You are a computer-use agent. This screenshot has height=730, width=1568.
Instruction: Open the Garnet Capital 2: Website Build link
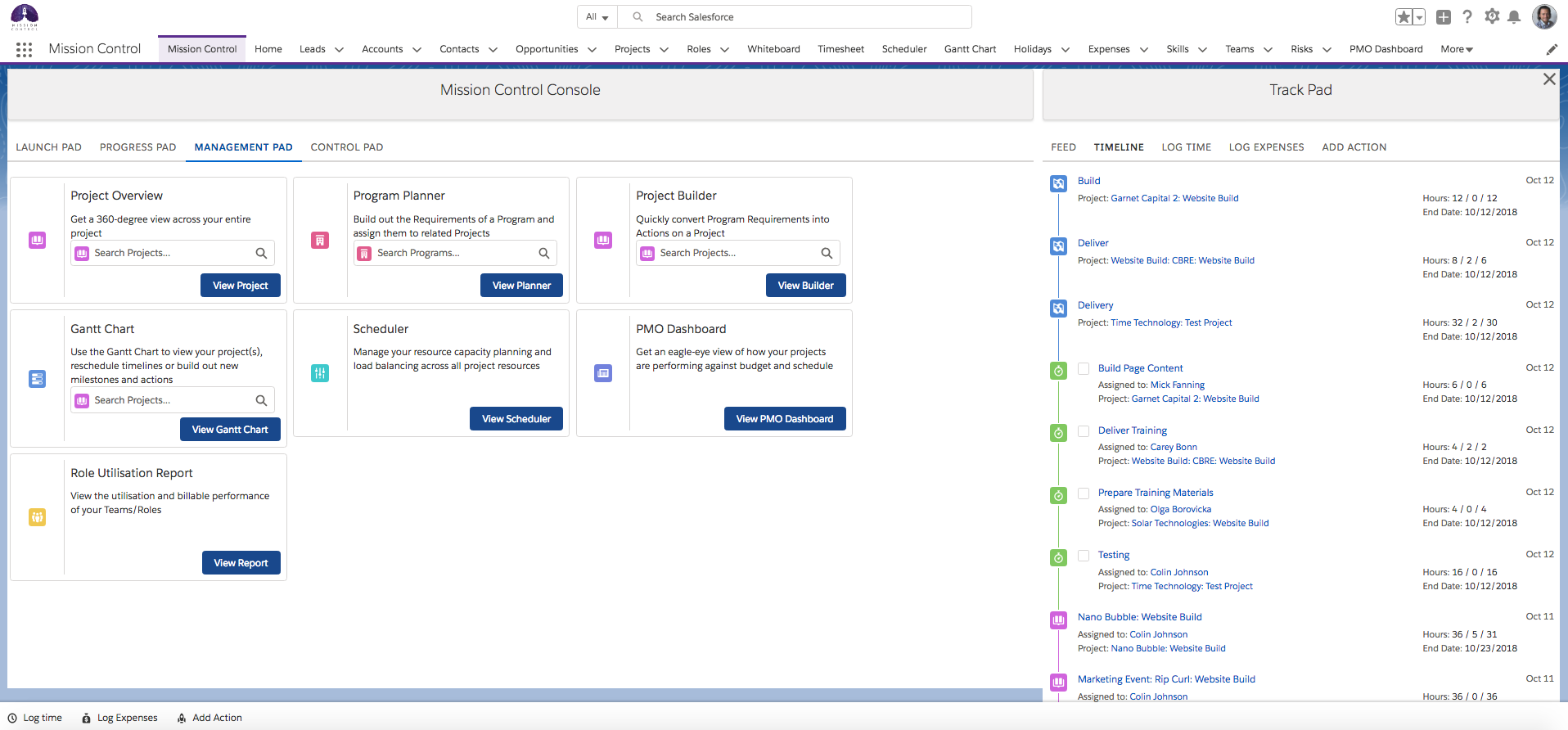pyautogui.click(x=1174, y=198)
